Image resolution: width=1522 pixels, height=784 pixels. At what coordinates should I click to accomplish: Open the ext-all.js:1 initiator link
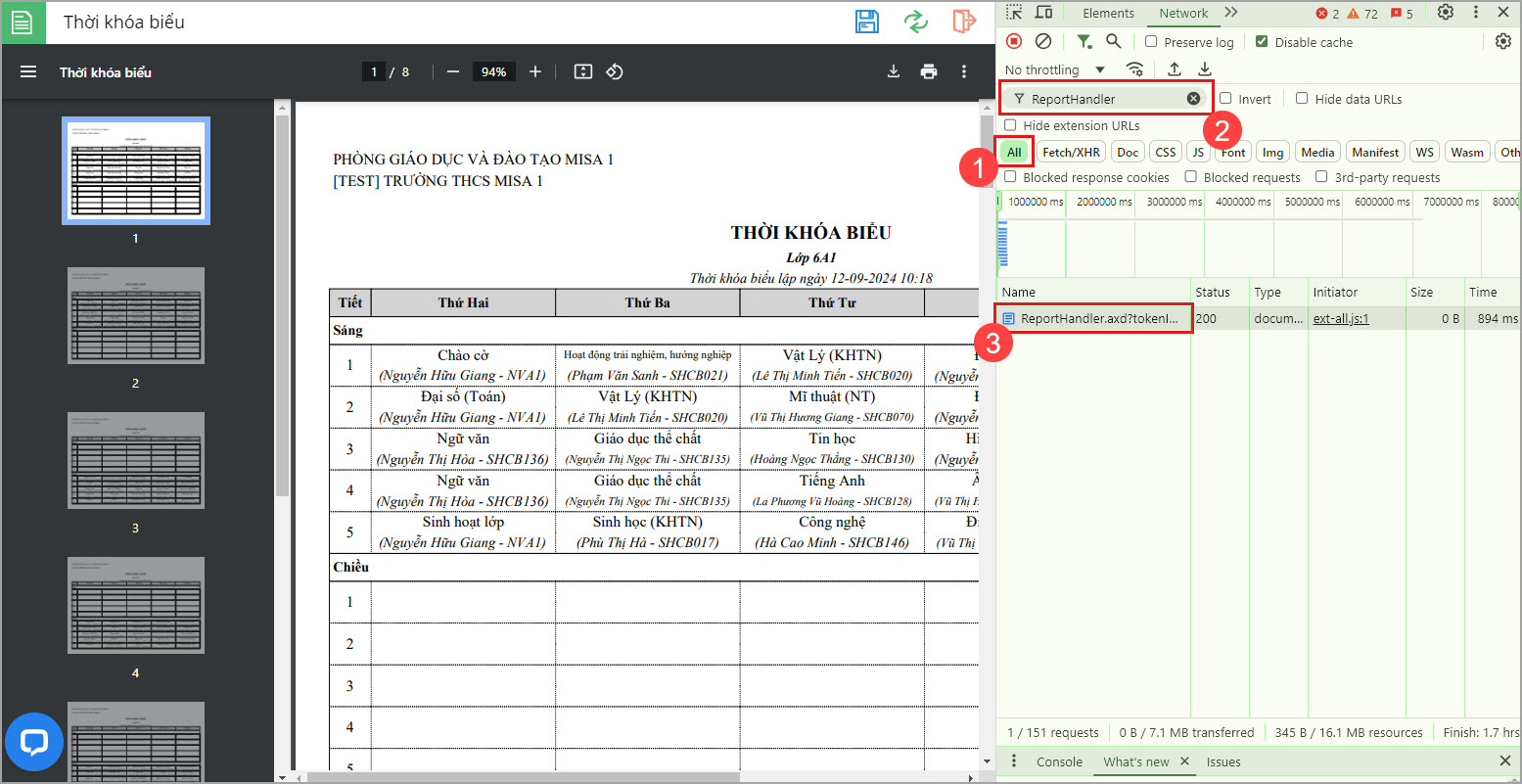[1340, 318]
